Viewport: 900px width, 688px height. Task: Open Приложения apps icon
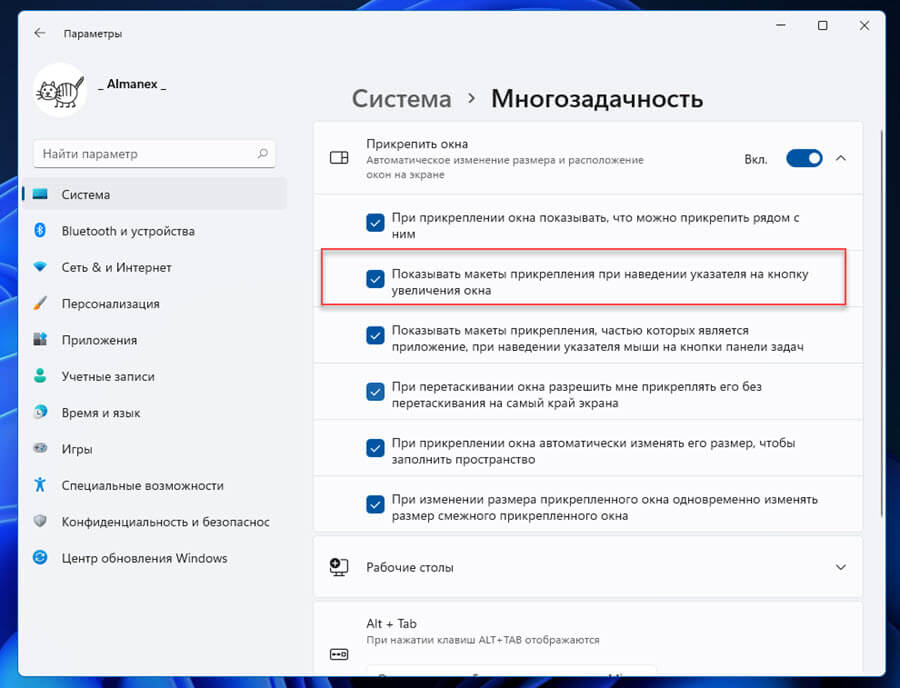coord(40,339)
